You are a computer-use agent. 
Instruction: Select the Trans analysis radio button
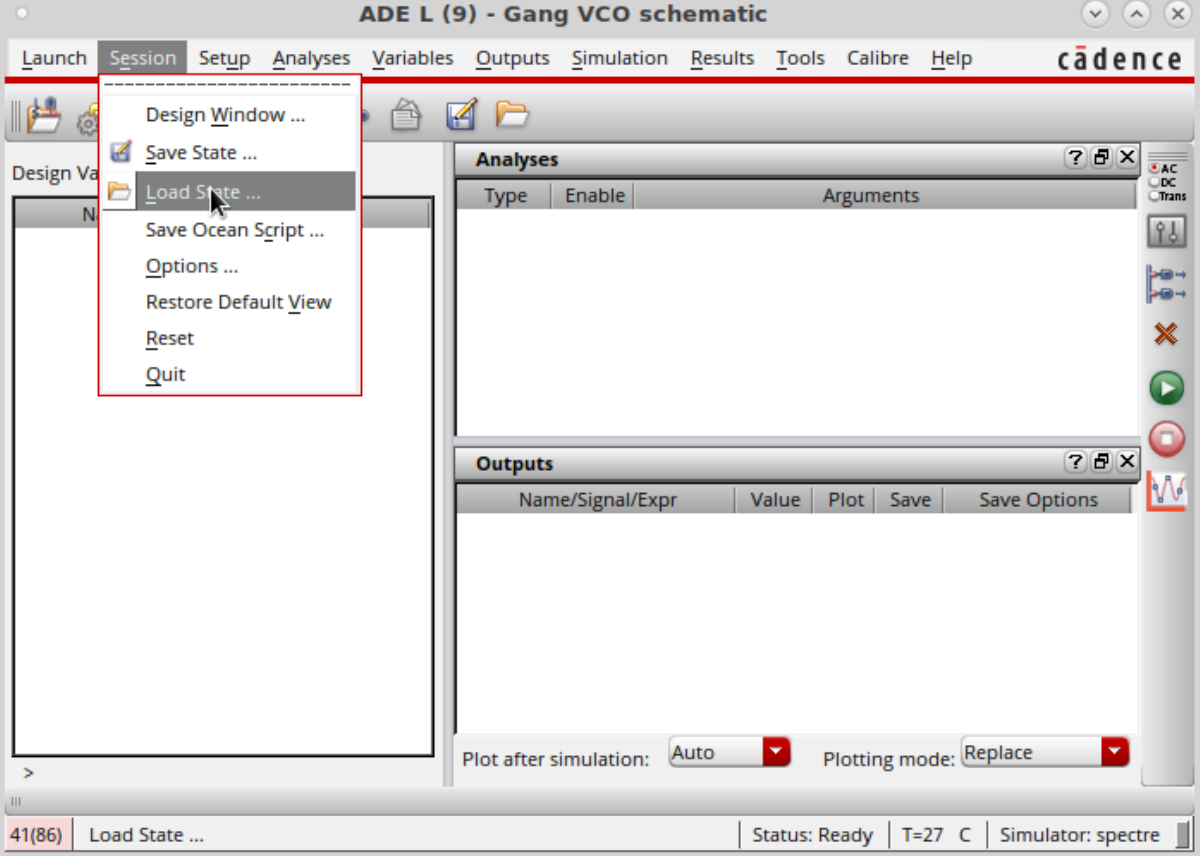coord(1154,196)
